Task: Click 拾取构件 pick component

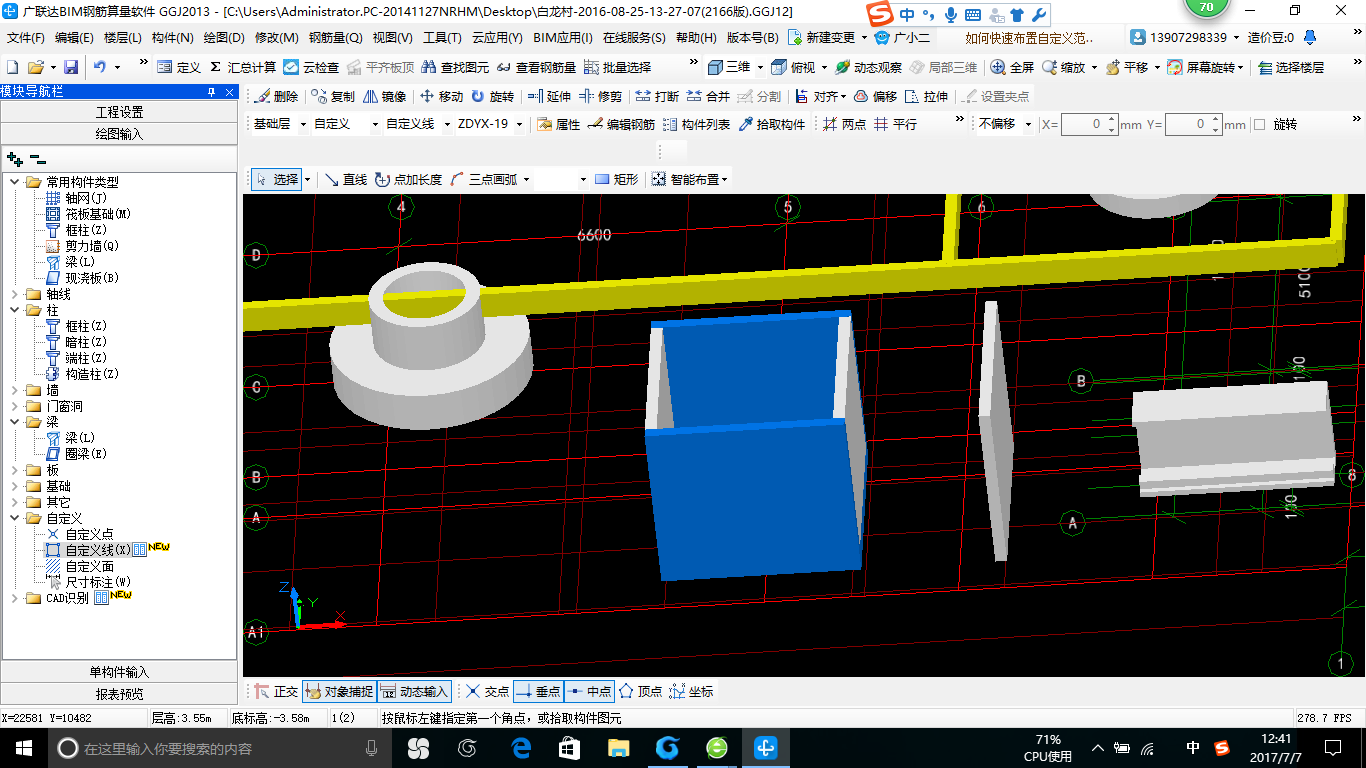Action: pyautogui.click(x=772, y=125)
